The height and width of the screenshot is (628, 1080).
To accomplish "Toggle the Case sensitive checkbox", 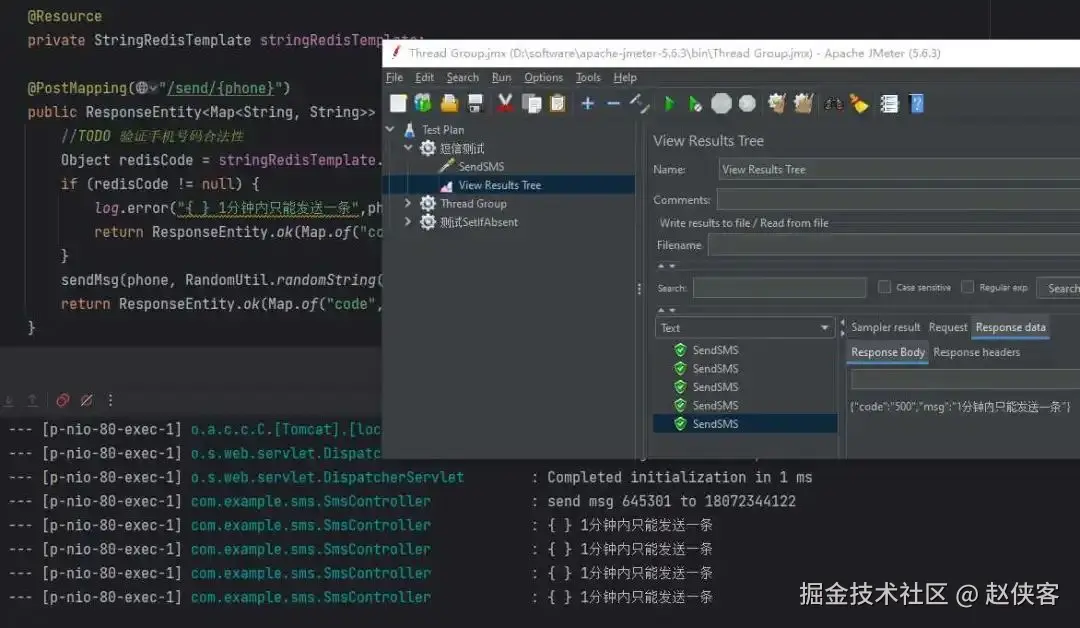I will pyautogui.click(x=884, y=286).
